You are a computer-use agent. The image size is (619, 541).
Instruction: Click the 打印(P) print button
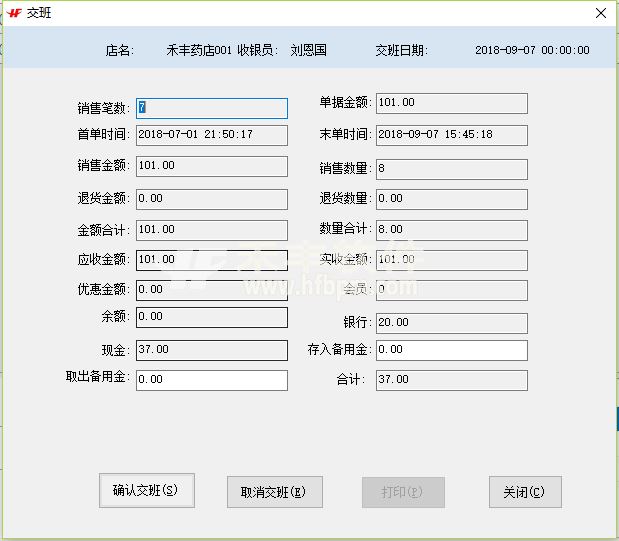[403, 492]
